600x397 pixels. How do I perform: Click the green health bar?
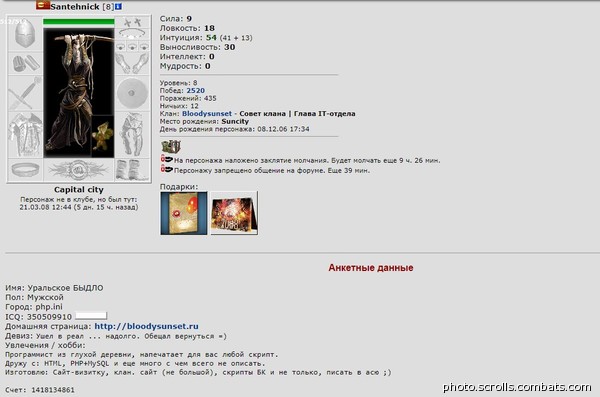click(79, 22)
